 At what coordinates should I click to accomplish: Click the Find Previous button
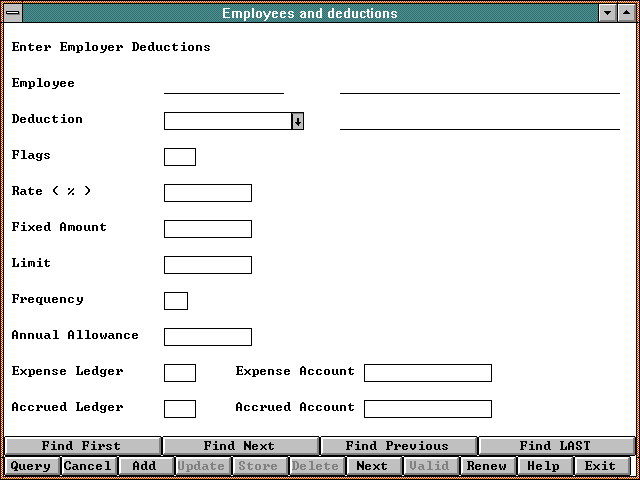click(397, 446)
